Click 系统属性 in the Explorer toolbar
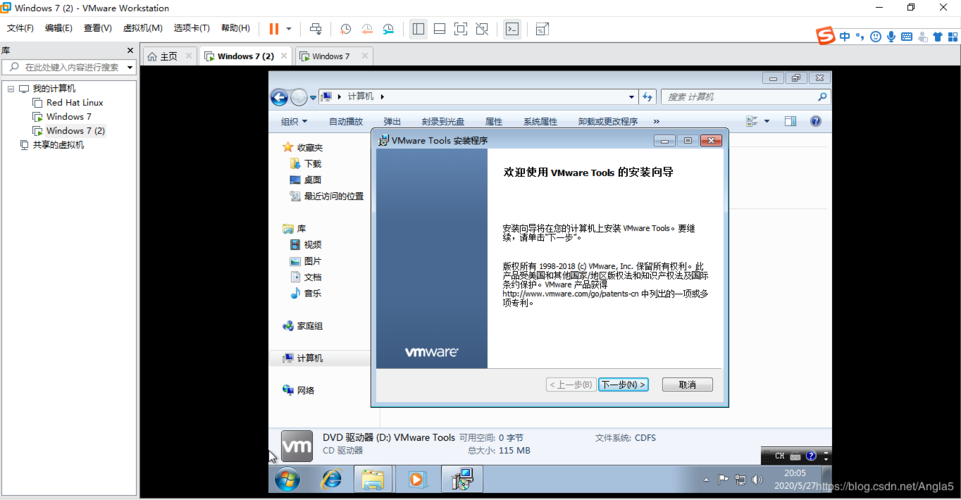961x500 pixels. (540, 121)
